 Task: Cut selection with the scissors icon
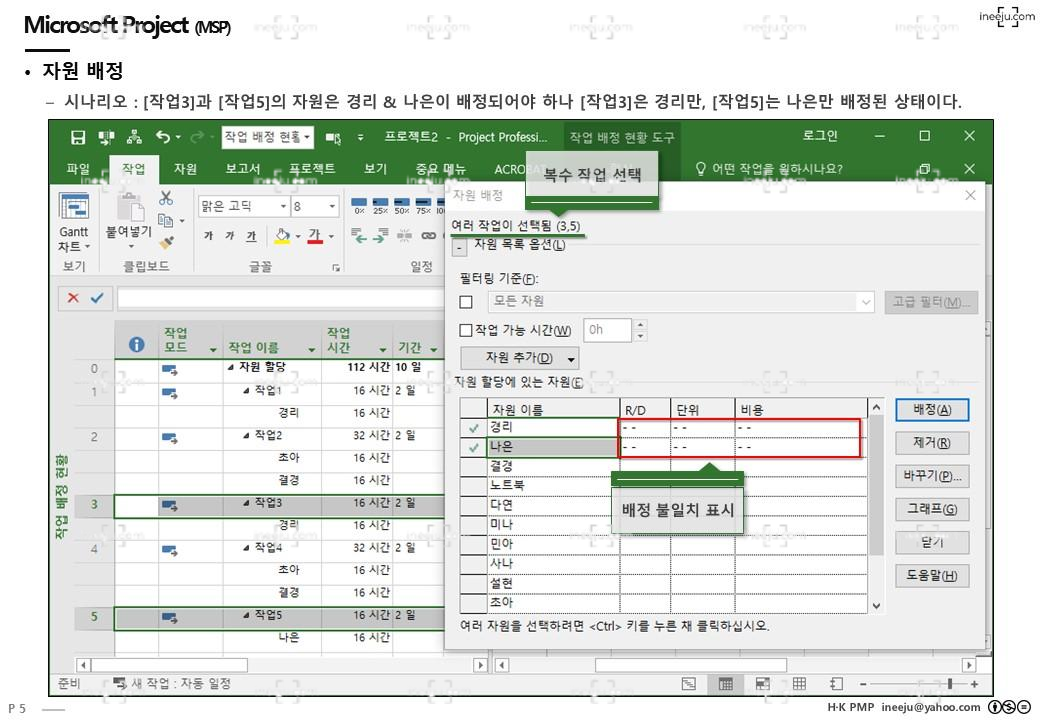point(166,198)
